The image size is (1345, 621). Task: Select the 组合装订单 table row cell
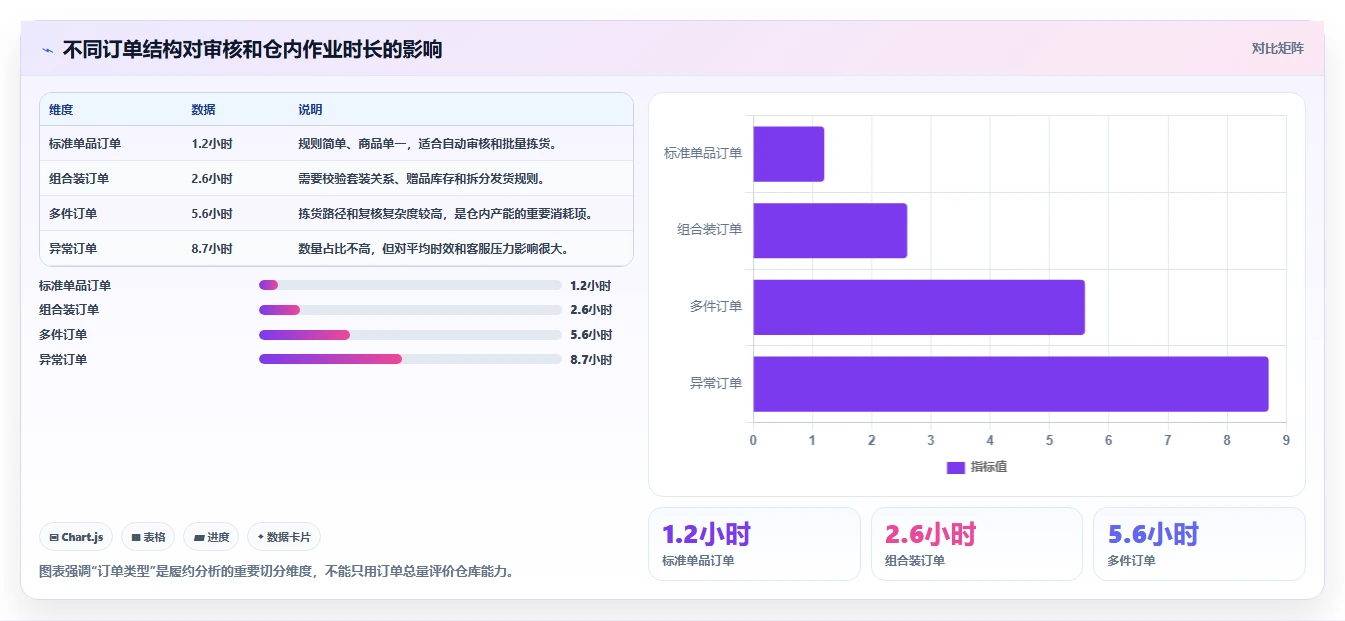[x=79, y=179]
